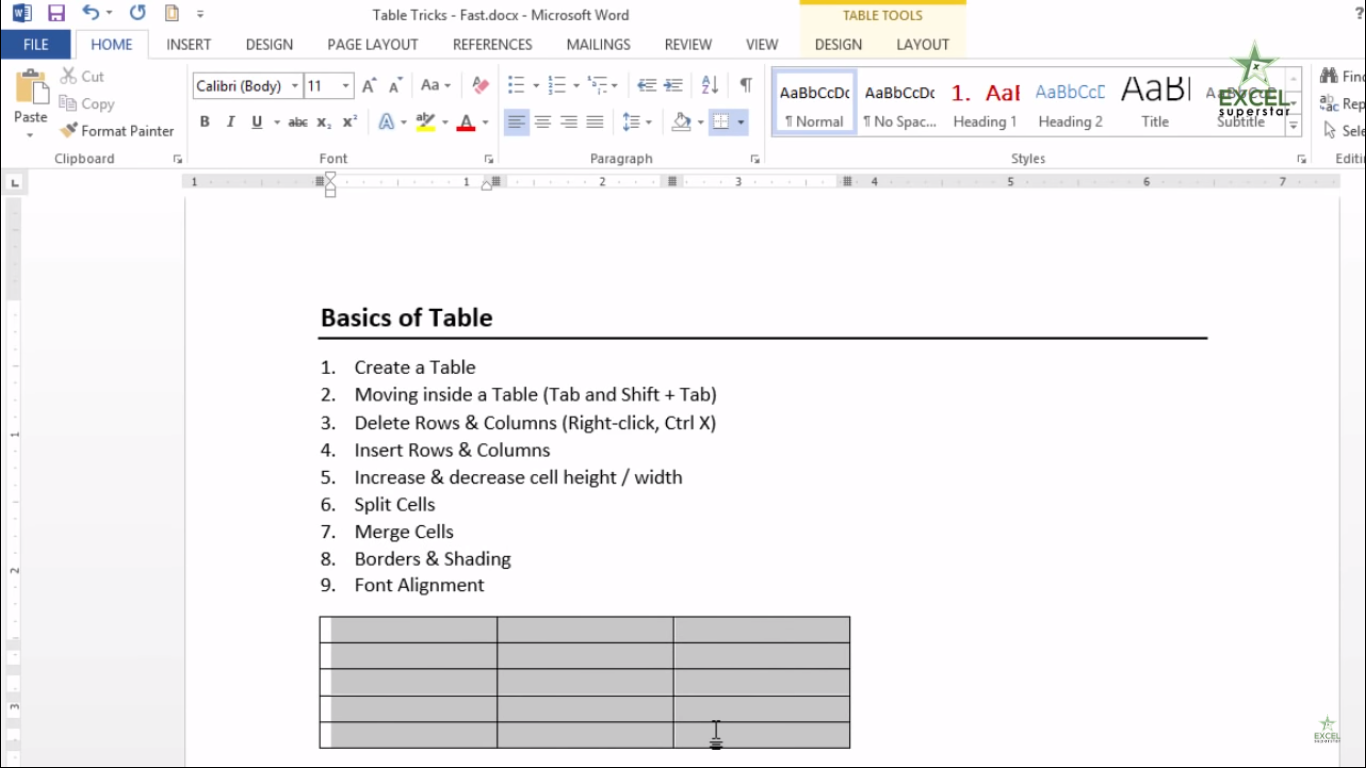1366x768 pixels.
Task: Click the Multilevel List icon
Action: pos(597,85)
